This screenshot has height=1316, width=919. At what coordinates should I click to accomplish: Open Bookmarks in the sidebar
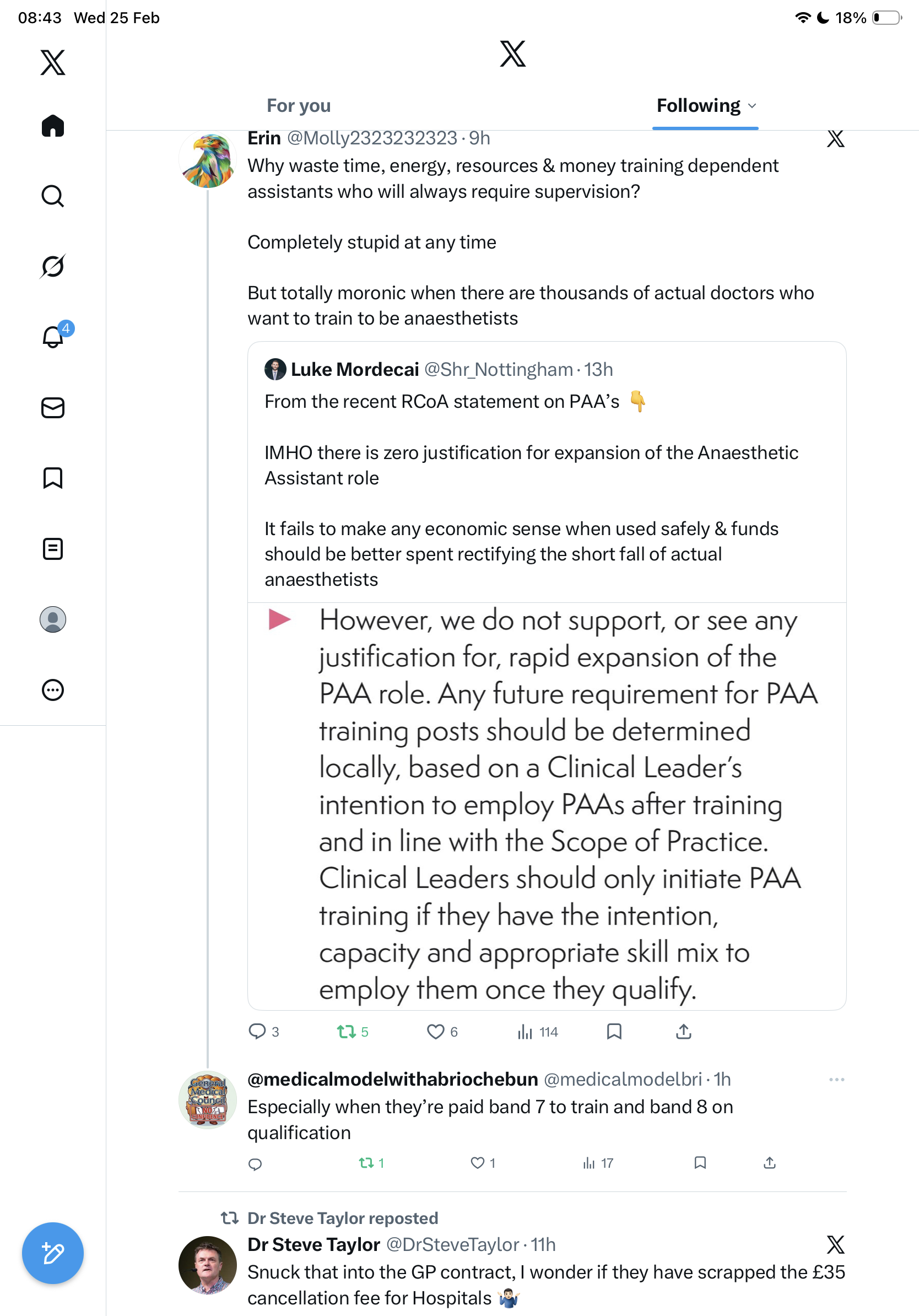point(53,478)
